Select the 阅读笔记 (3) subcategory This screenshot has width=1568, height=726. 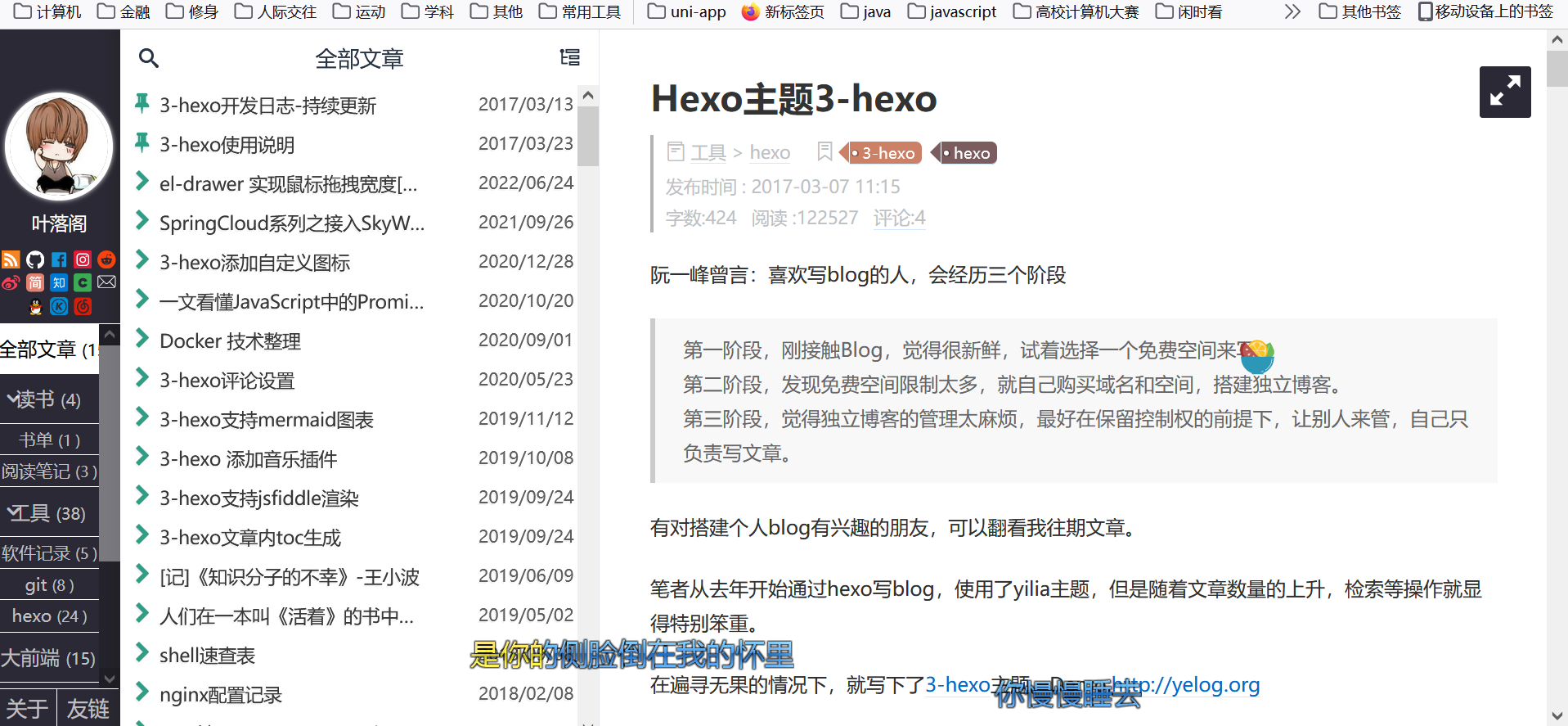click(49, 471)
